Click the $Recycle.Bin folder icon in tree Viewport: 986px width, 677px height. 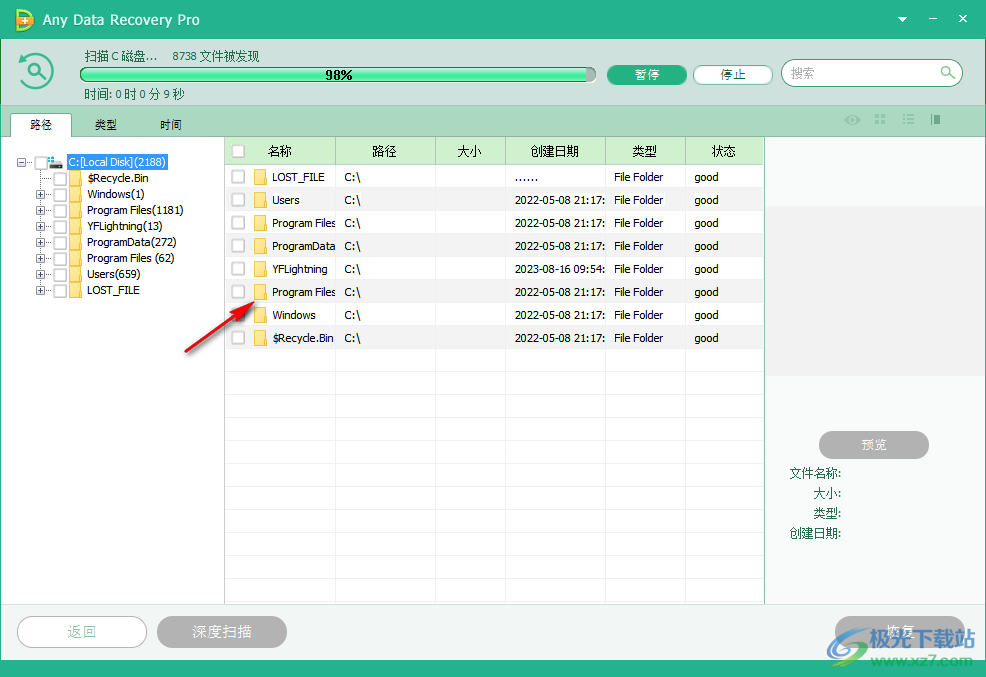75,179
